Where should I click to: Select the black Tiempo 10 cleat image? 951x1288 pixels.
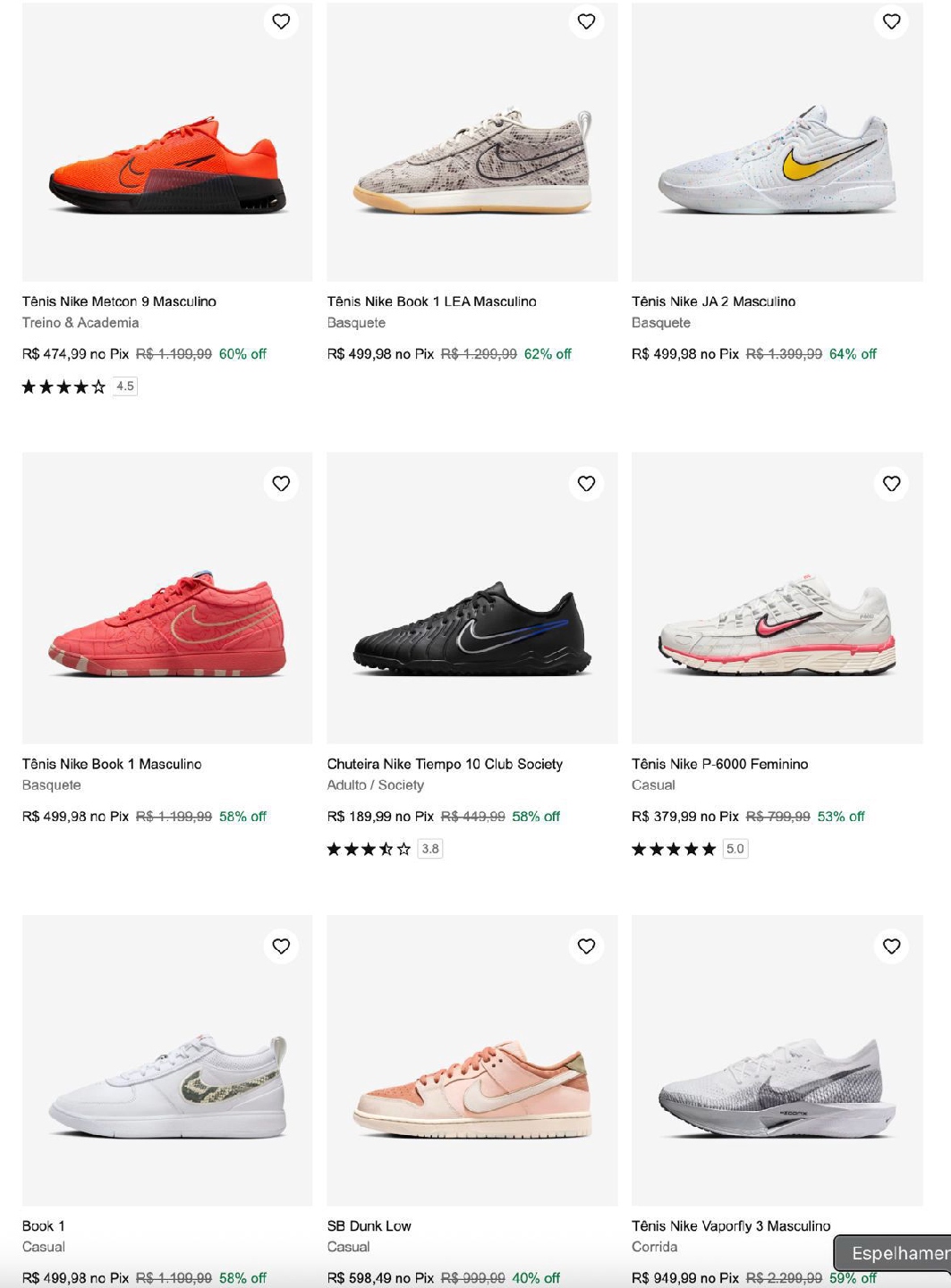tap(472, 626)
